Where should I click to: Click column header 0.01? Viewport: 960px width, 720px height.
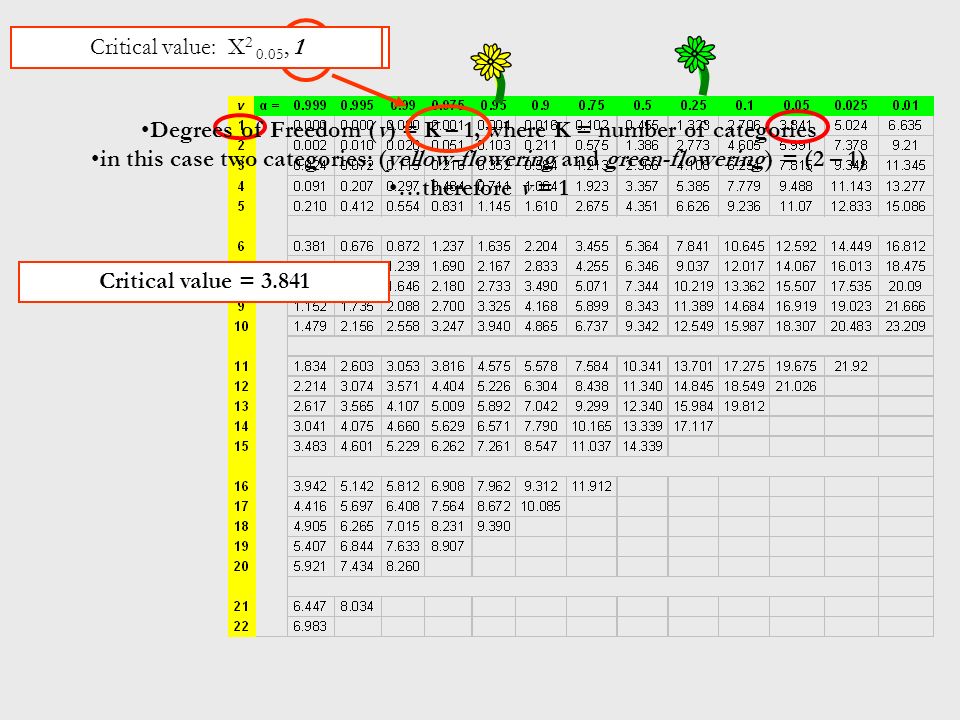click(x=905, y=105)
